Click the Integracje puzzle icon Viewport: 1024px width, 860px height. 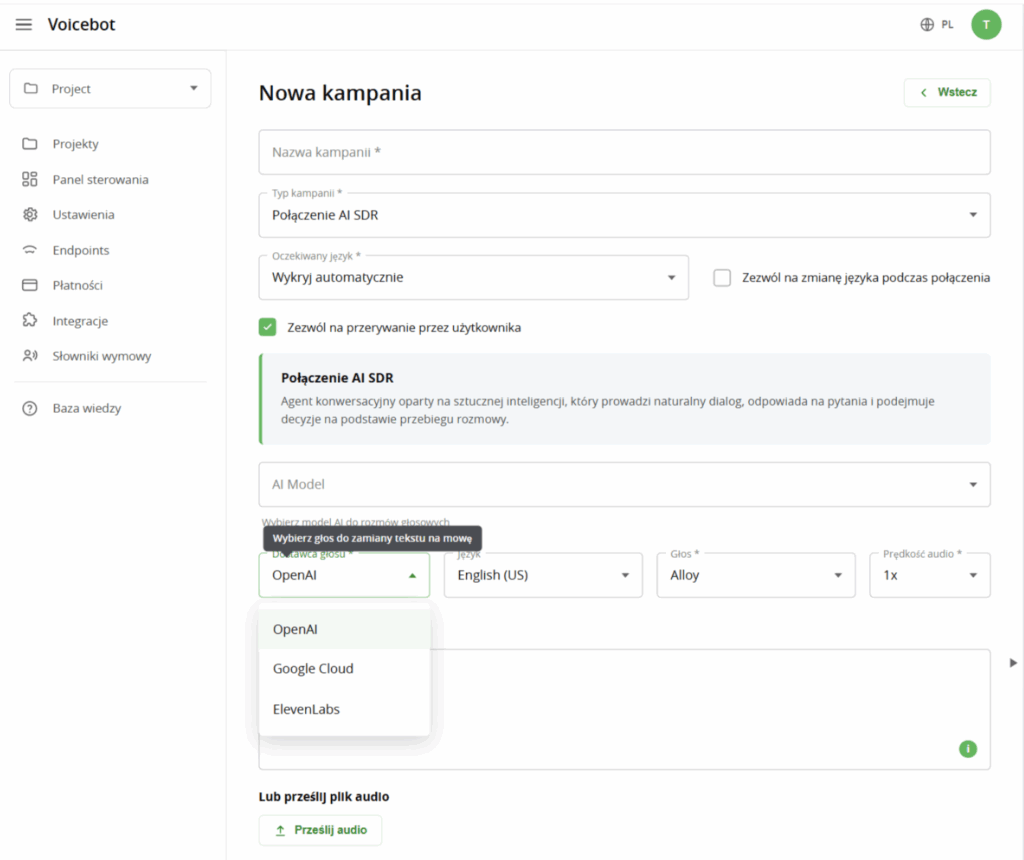(x=29, y=321)
